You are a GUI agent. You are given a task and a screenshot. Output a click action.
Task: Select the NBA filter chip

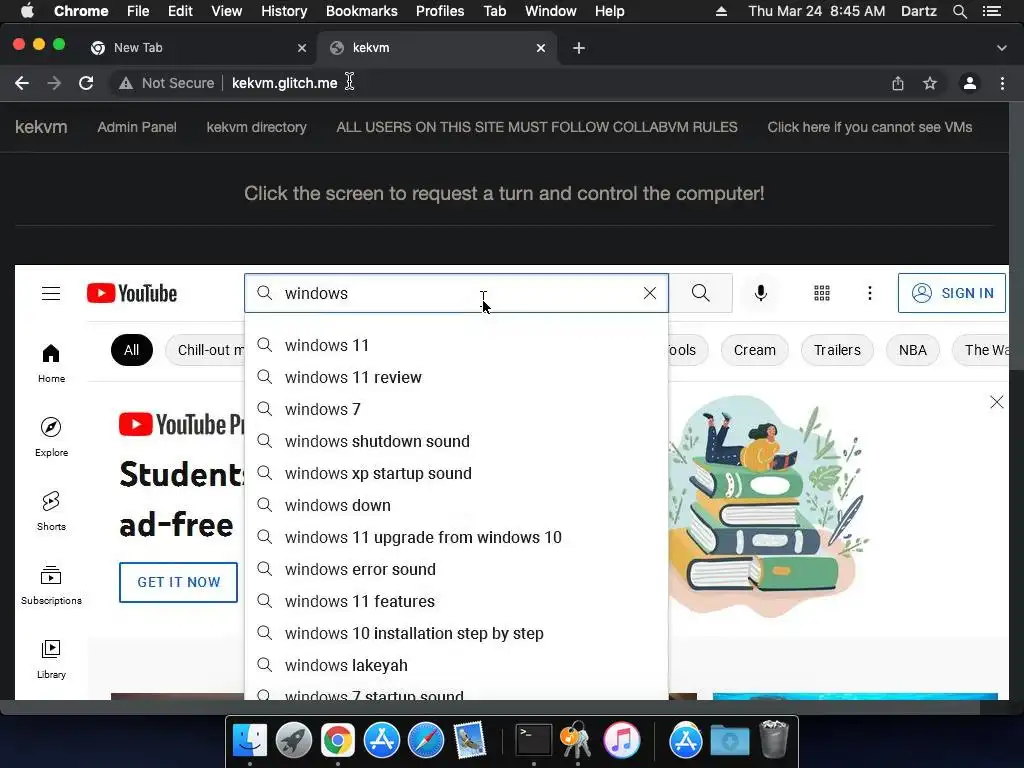[912, 350]
